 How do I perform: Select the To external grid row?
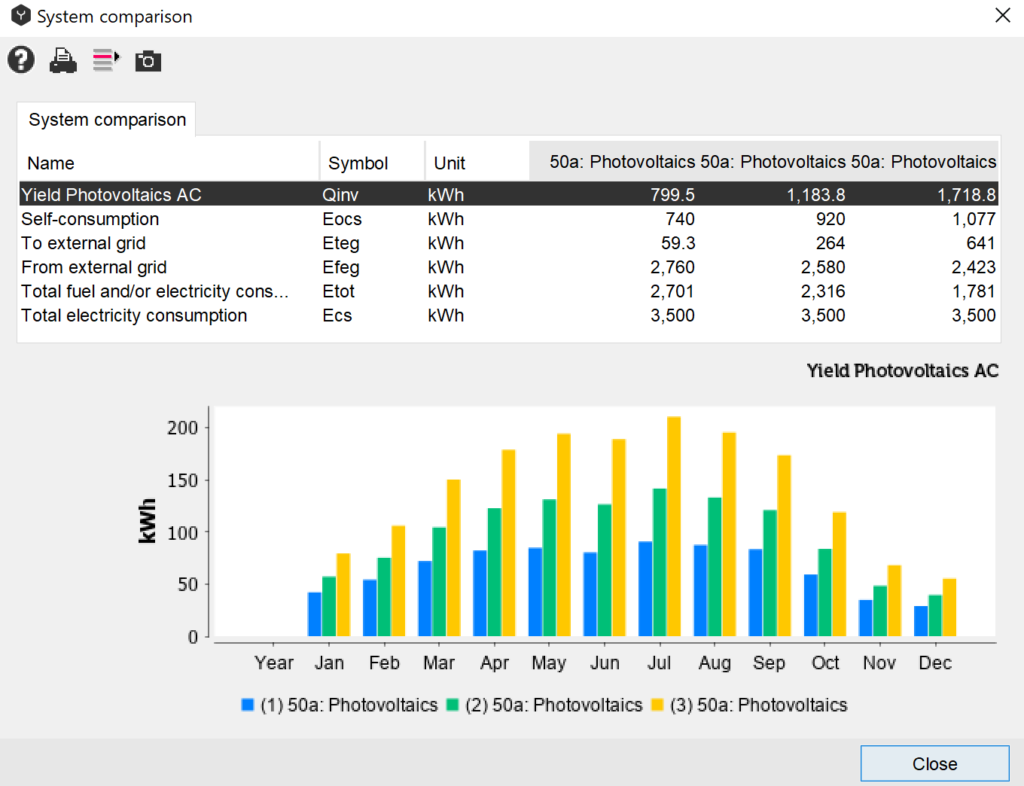(86, 243)
